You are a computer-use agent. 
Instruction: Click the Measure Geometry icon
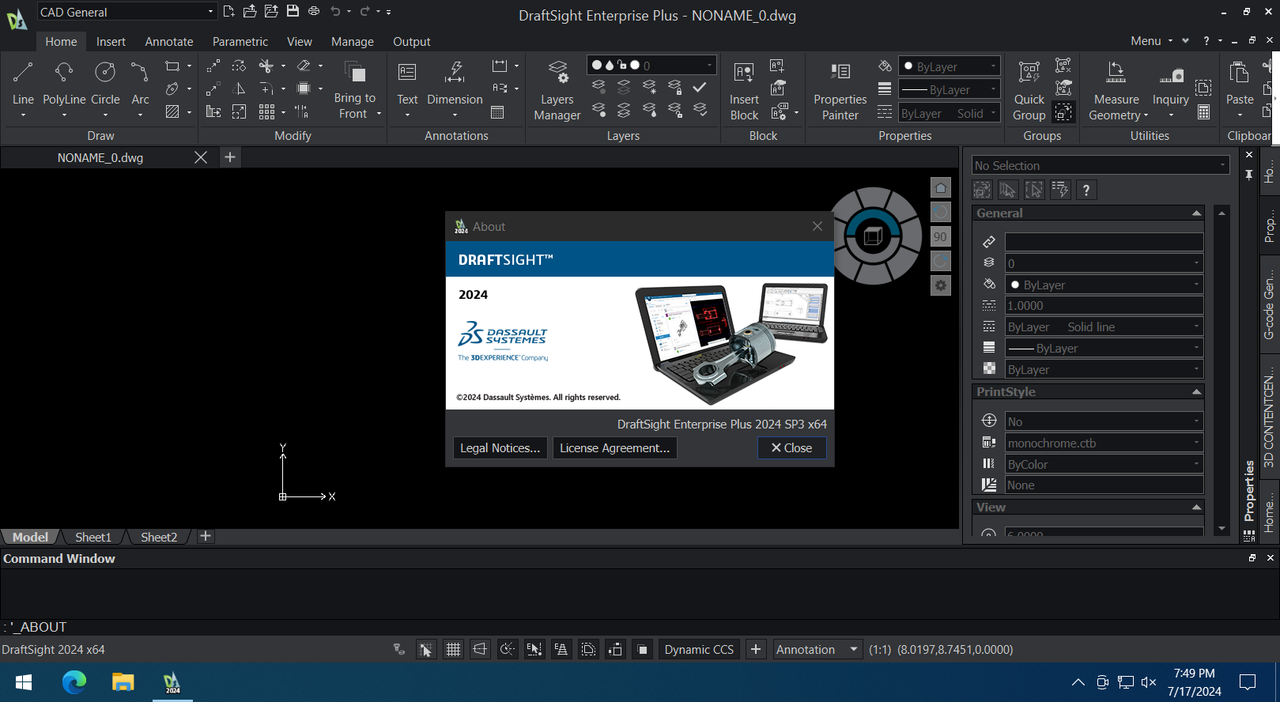click(x=1116, y=73)
